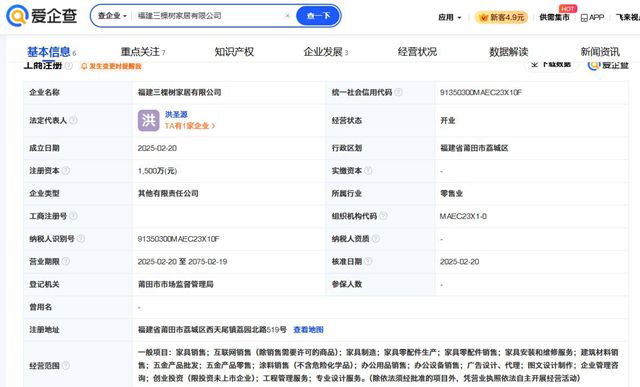This screenshot has width=640, height=387.
Task: Open the 供需集市 link
Action: tap(554, 17)
